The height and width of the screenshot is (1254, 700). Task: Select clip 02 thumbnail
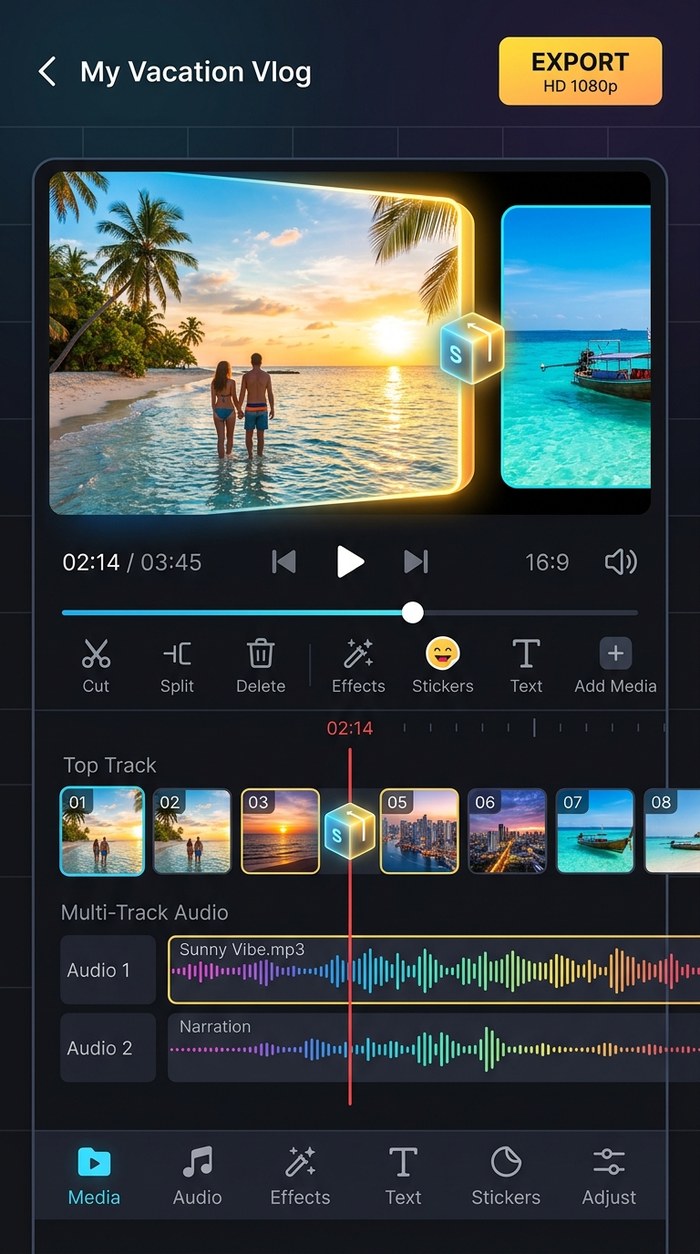tap(191, 831)
